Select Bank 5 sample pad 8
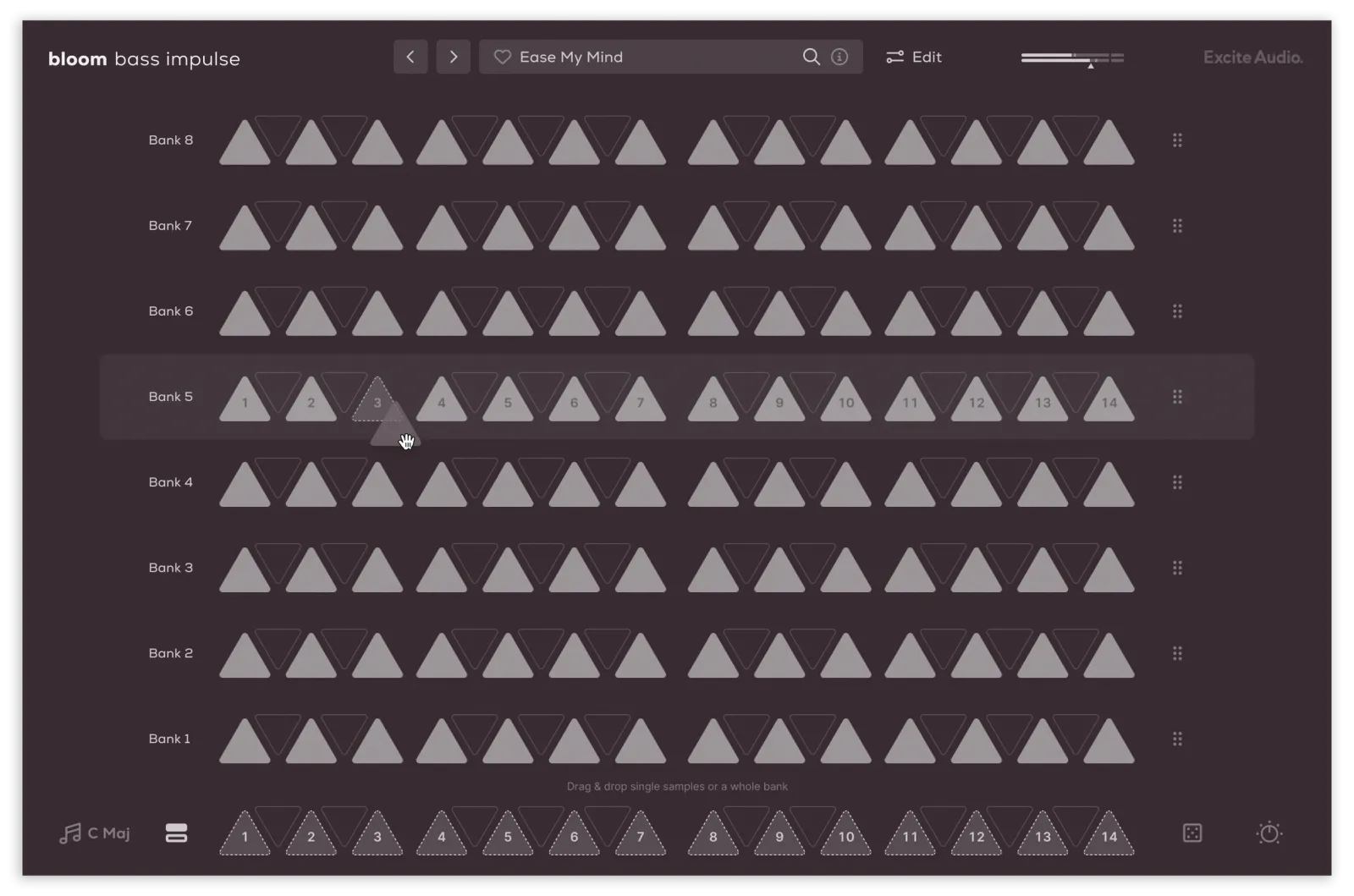This screenshot has height=896, width=1354. (x=713, y=401)
